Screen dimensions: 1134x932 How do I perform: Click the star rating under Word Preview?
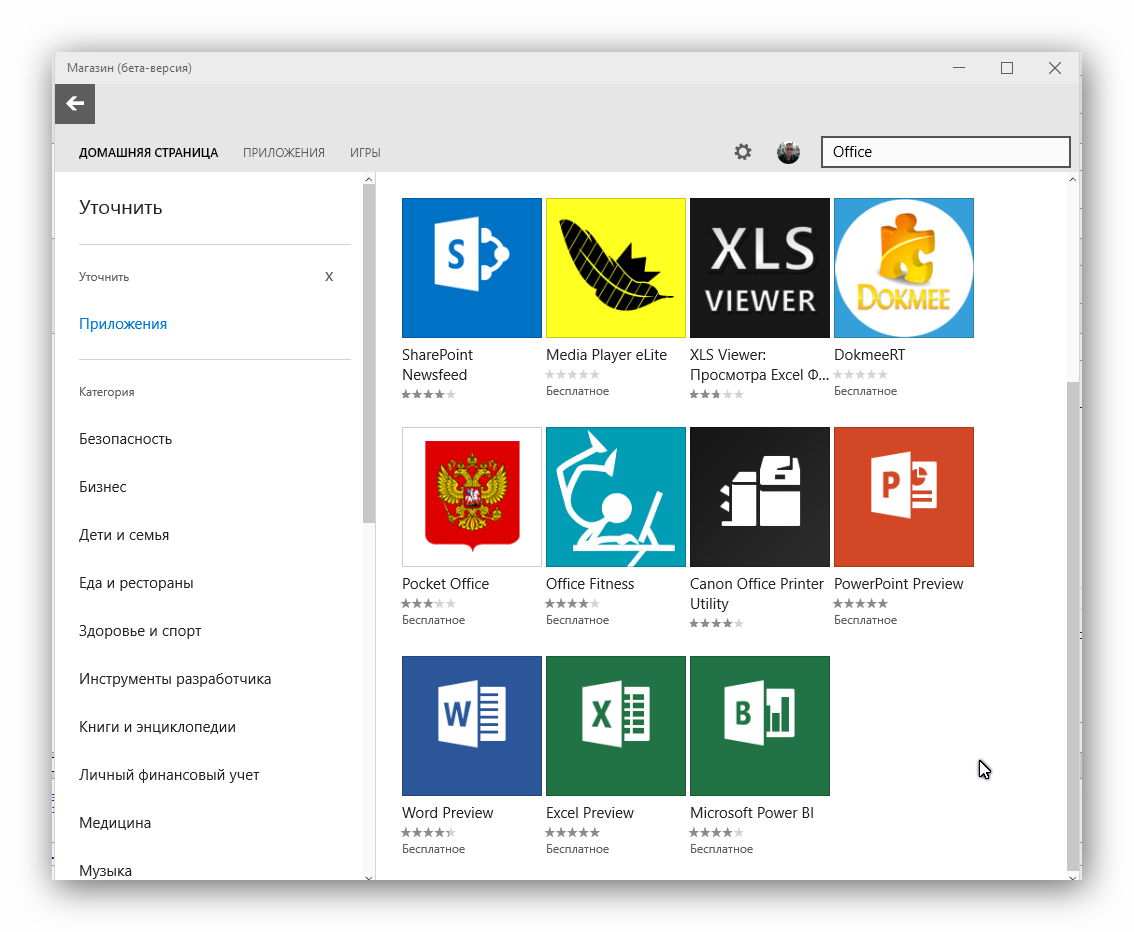(429, 833)
